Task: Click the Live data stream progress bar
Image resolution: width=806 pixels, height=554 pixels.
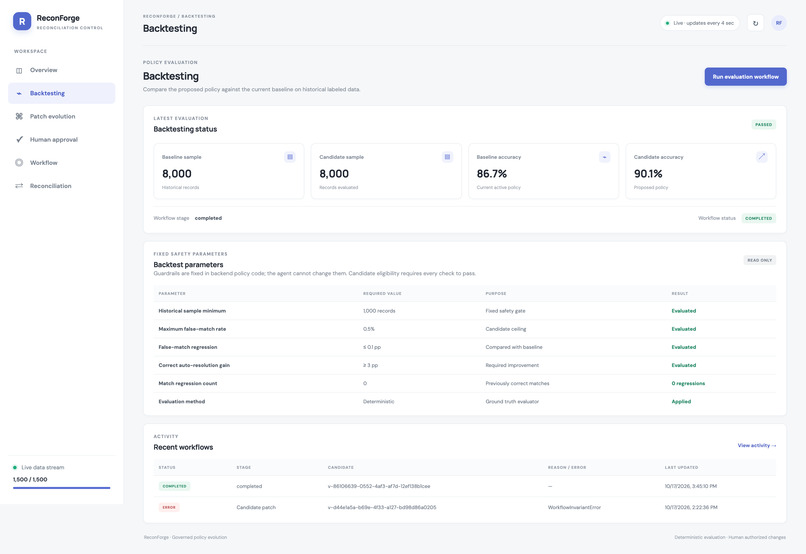Action: click(x=62, y=488)
